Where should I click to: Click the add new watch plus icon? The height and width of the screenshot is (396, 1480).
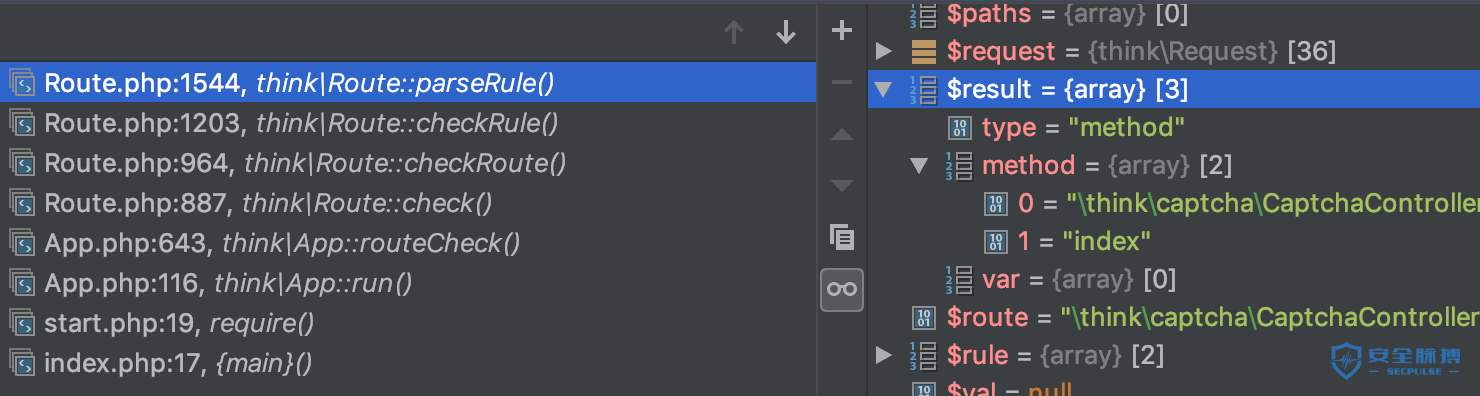coord(842,31)
